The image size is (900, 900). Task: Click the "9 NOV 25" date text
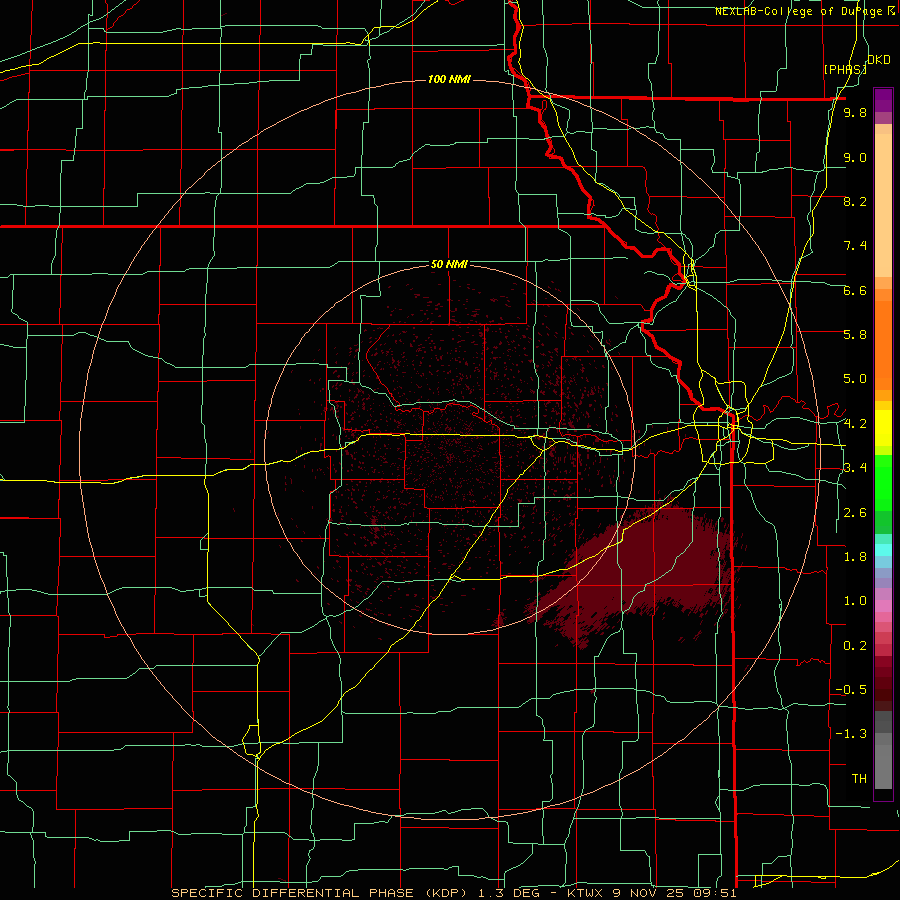(x=648, y=893)
